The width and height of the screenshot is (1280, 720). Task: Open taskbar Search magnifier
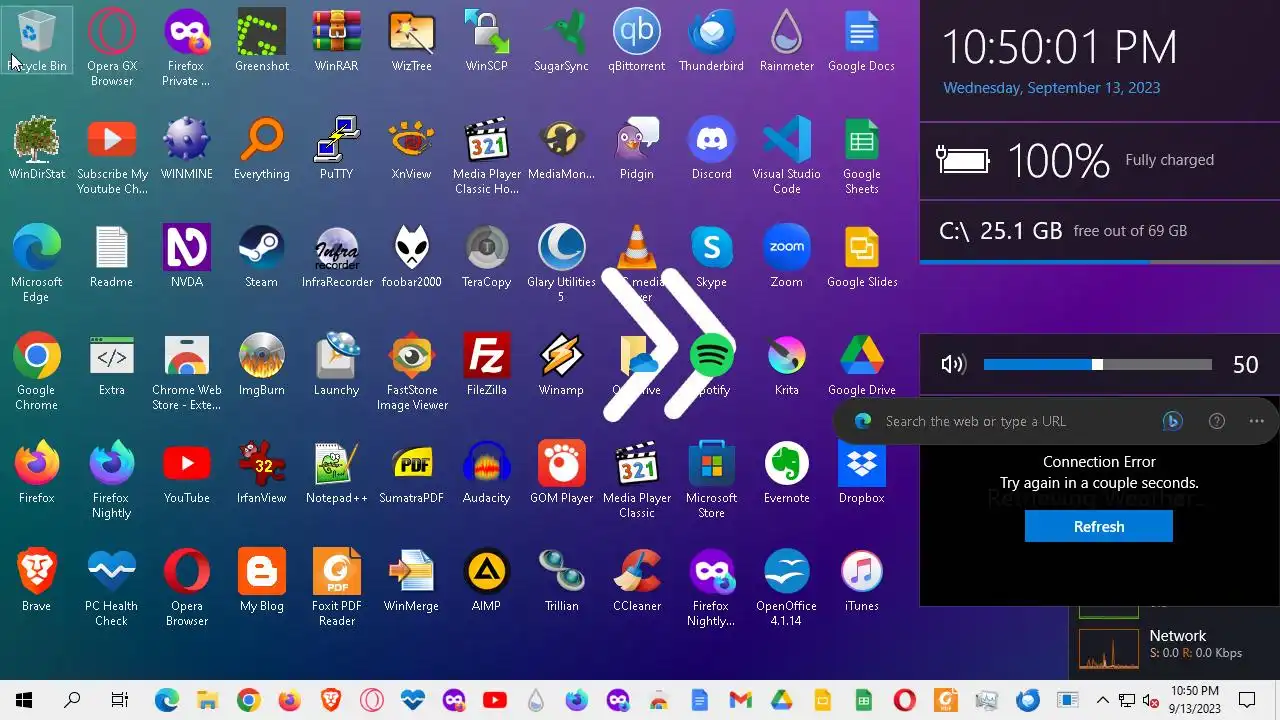72,700
